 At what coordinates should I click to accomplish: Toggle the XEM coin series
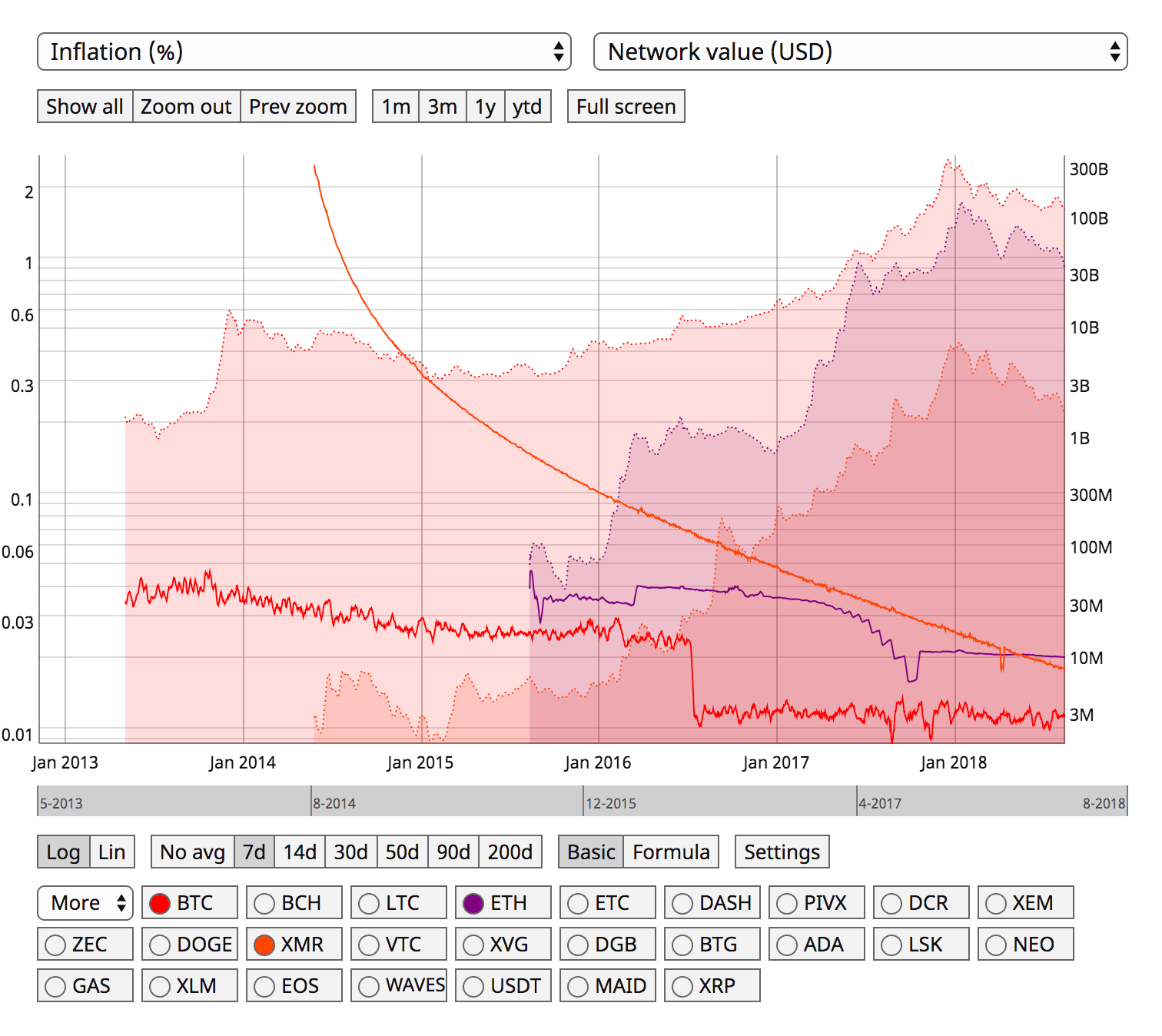pos(1026,902)
